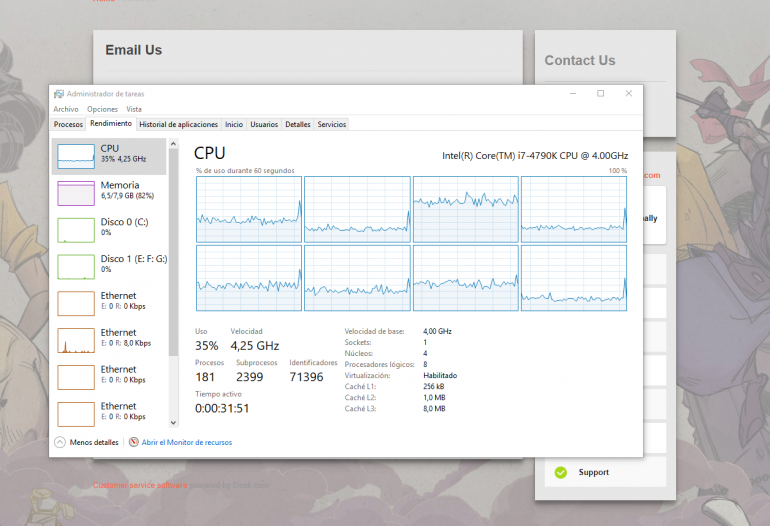Image resolution: width=770 pixels, height=526 pixels.
Task: Click Menos detalles button text
Action: (94, 443)
